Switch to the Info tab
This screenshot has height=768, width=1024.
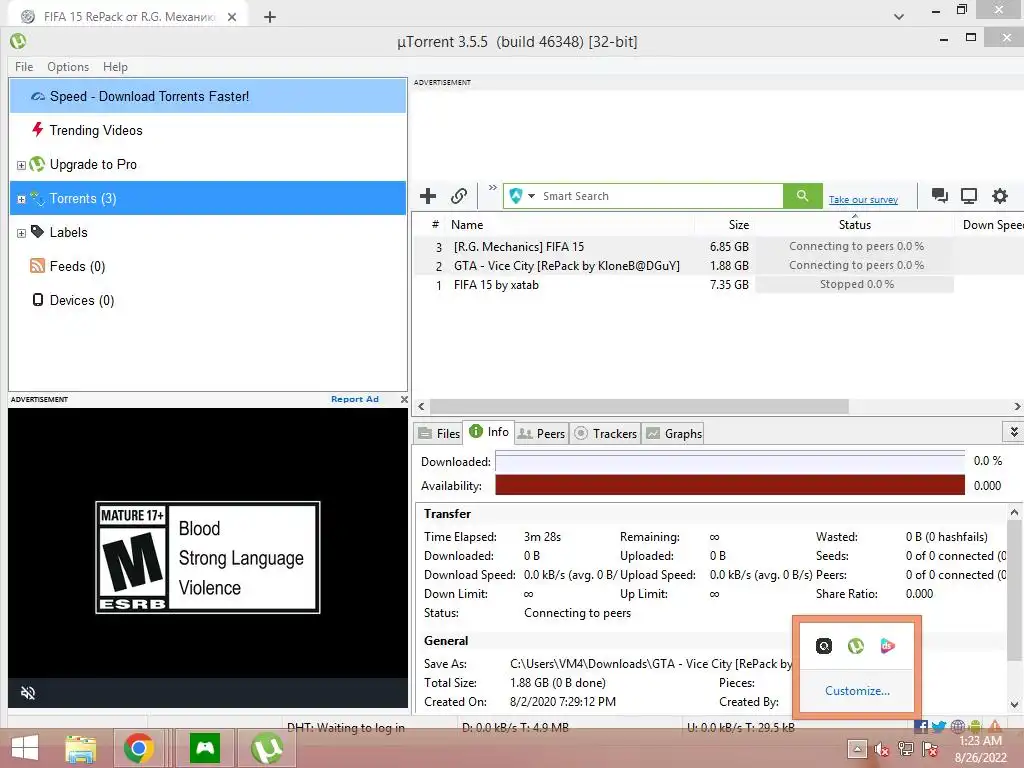tap(488, 432)
